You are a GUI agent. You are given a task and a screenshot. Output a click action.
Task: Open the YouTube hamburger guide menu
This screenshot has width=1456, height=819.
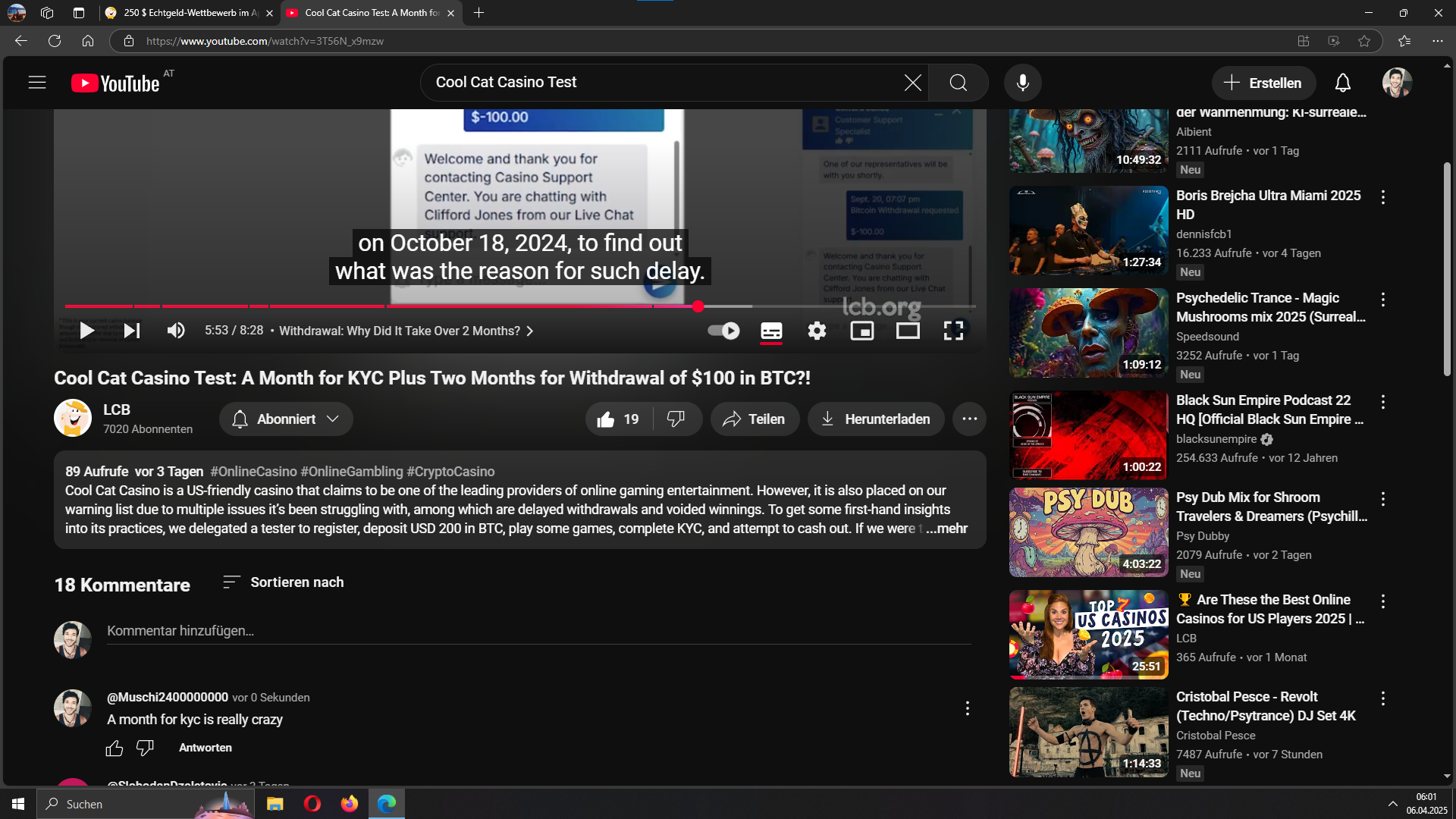pyautogui.click(x=37, y=83)
